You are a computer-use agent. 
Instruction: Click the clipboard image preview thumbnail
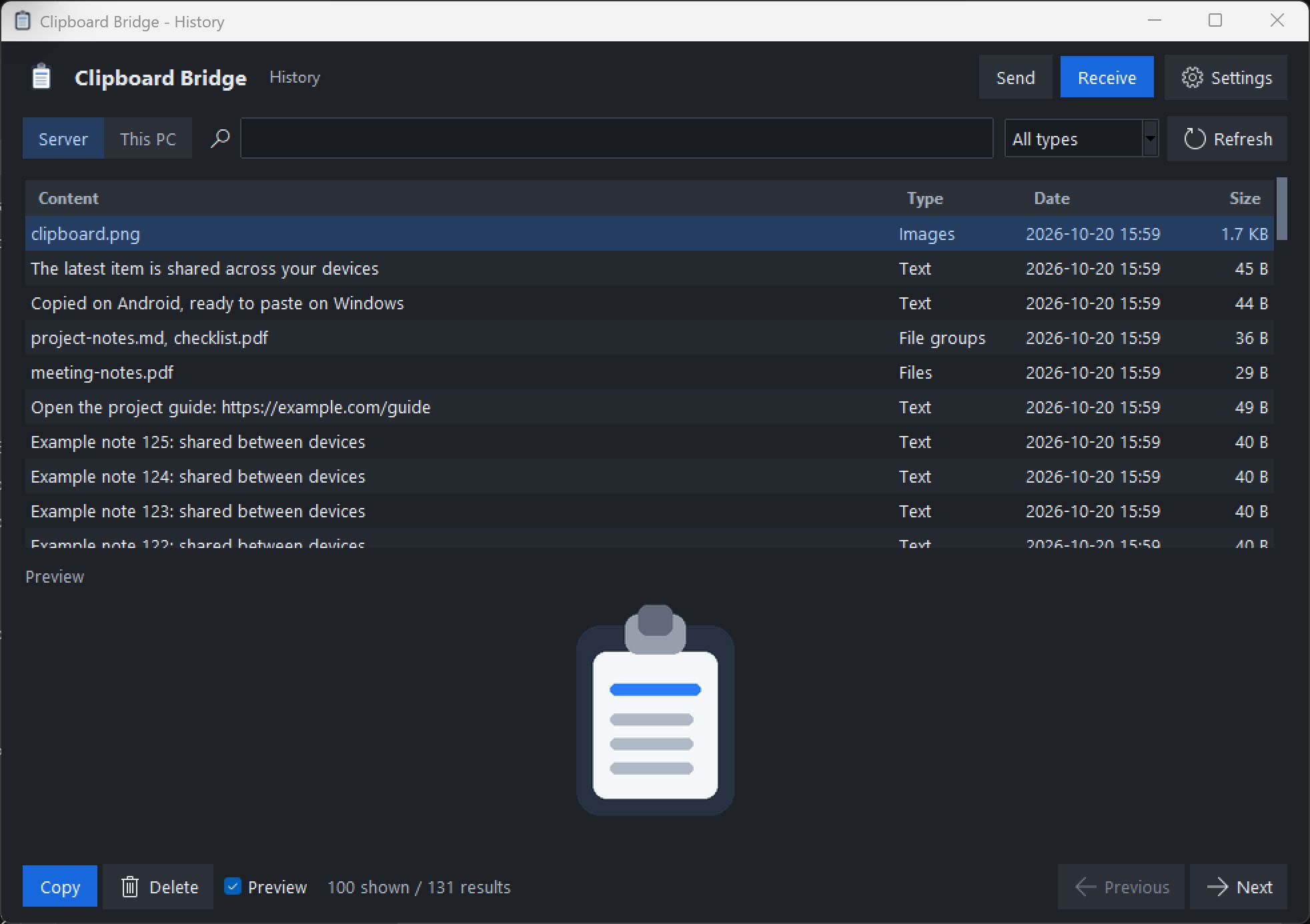(x=655, y=710)
